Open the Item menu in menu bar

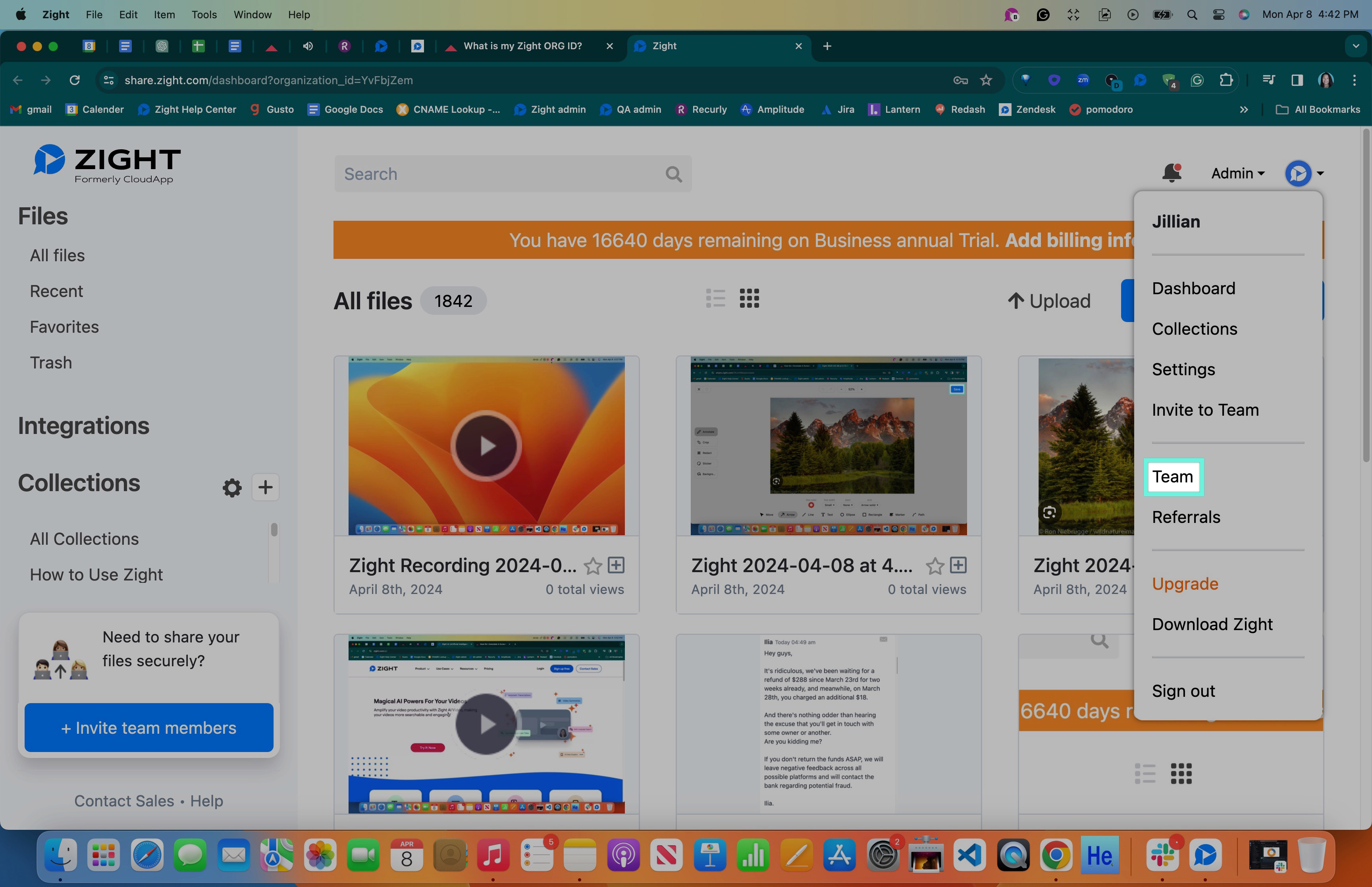[x=164, y=14]
